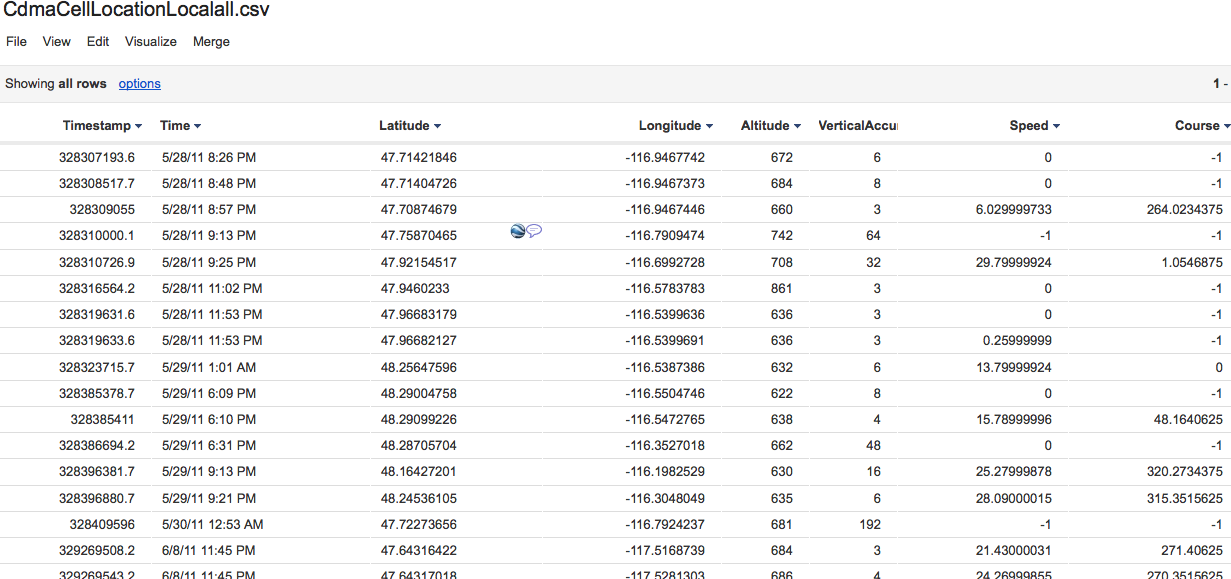Open the View menu

[x=57, y=42]
